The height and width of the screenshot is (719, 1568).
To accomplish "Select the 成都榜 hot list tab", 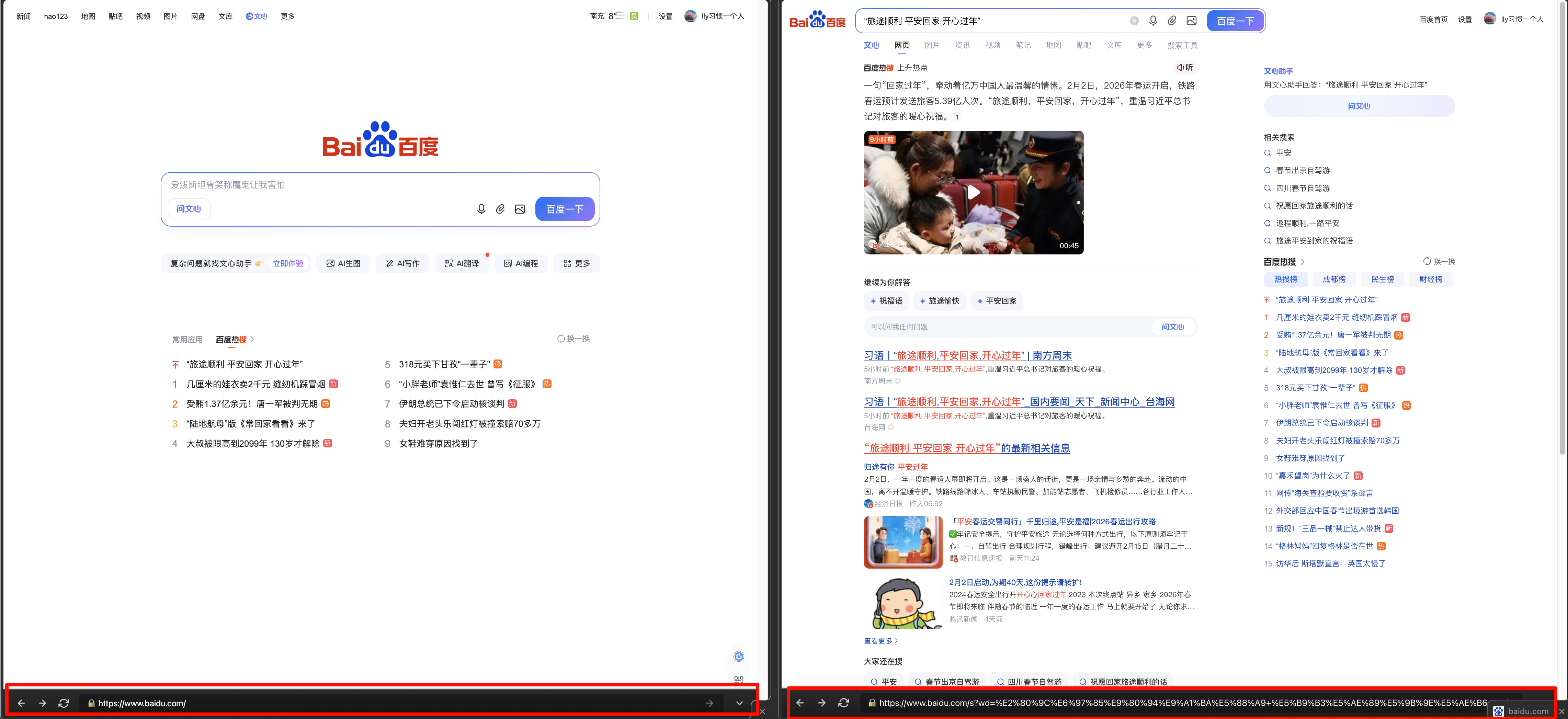I will (x=1334, y=279).
